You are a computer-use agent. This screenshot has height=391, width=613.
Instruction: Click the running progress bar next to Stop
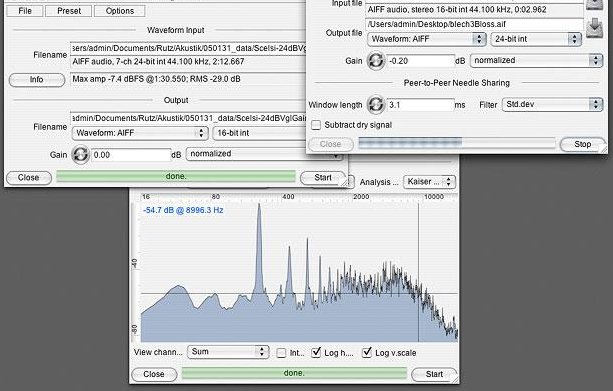click(x=457, y=143)
